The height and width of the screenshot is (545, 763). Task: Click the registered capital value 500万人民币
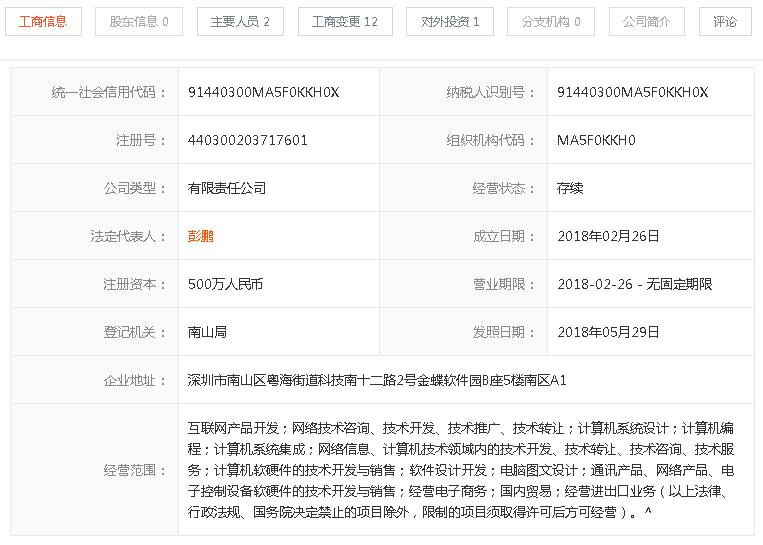click(x=225, y=284)
